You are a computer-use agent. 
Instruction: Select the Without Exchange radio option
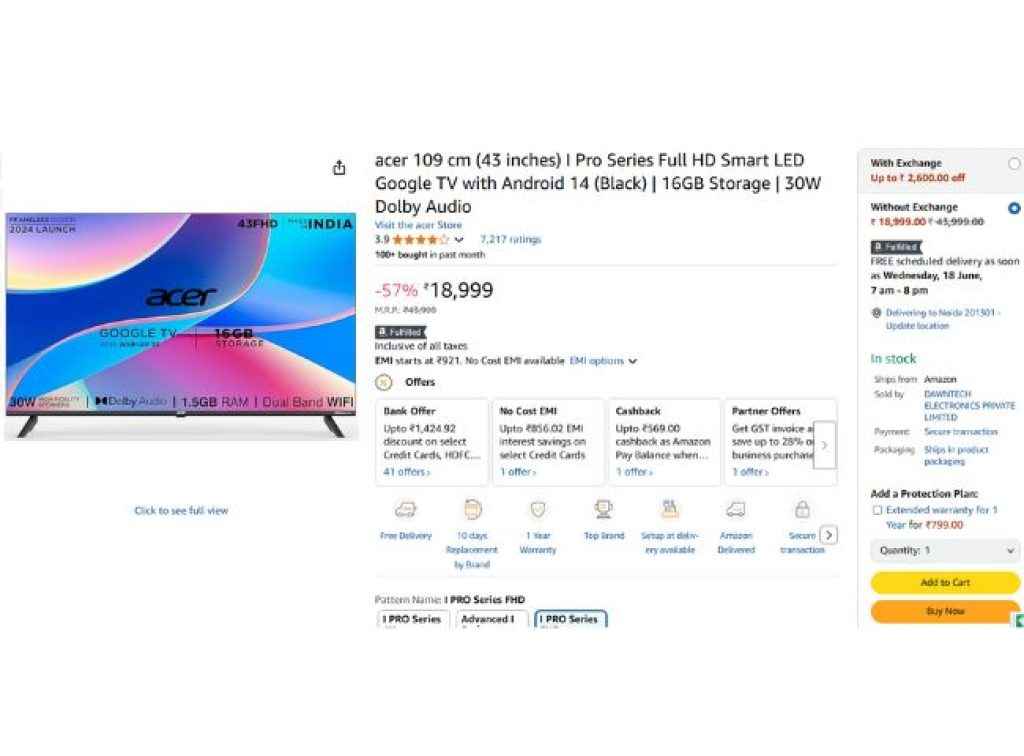[1014, 208]
